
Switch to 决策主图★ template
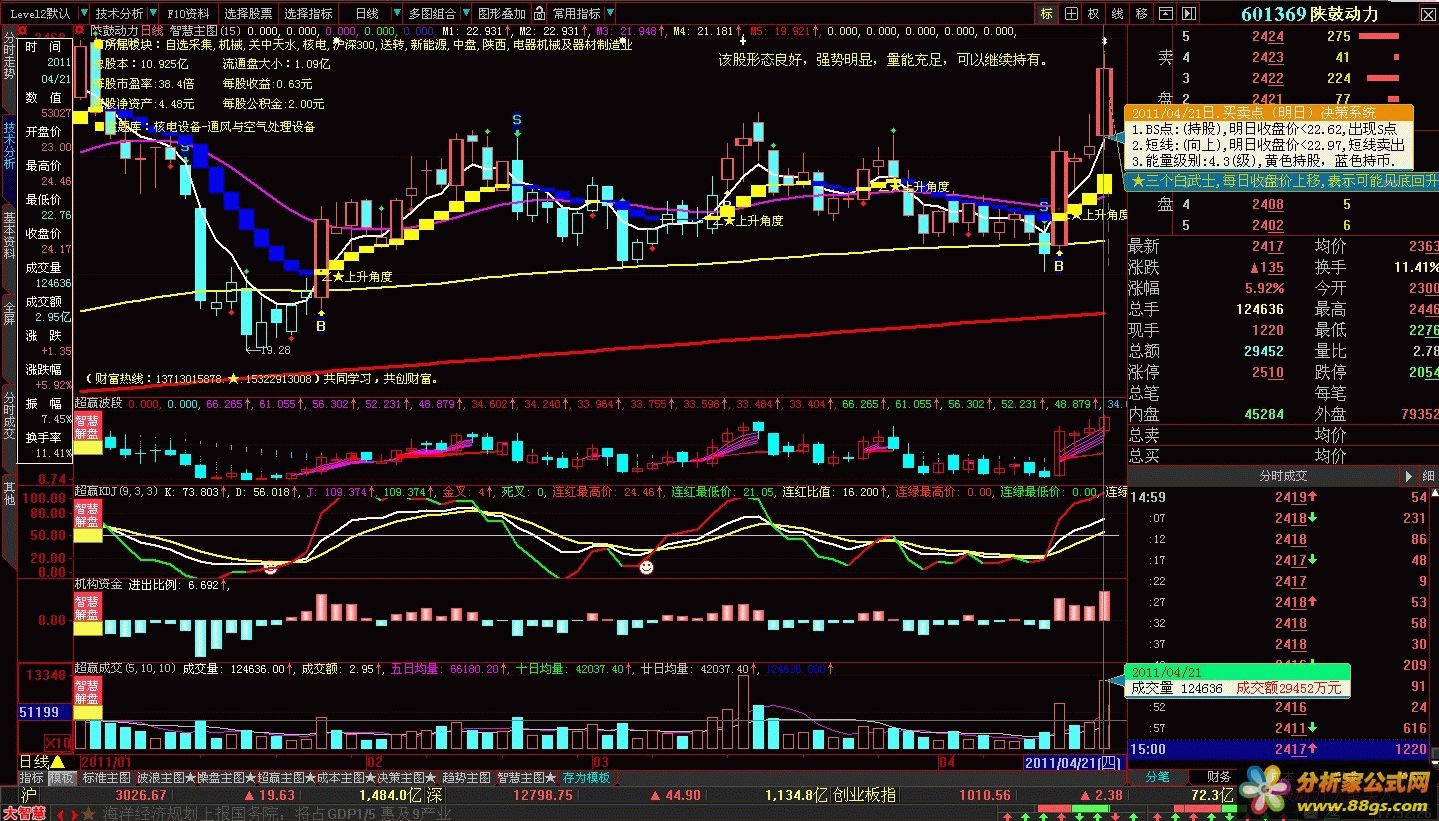tap(406, 777)
